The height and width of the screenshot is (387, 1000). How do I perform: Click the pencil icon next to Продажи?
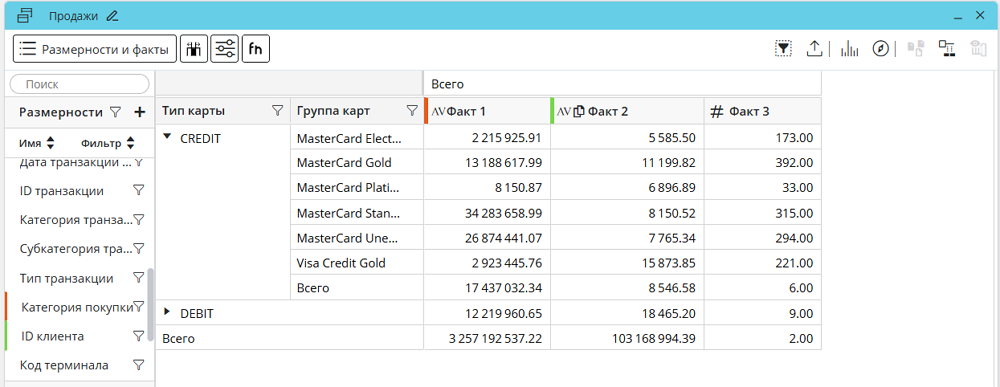112,16
